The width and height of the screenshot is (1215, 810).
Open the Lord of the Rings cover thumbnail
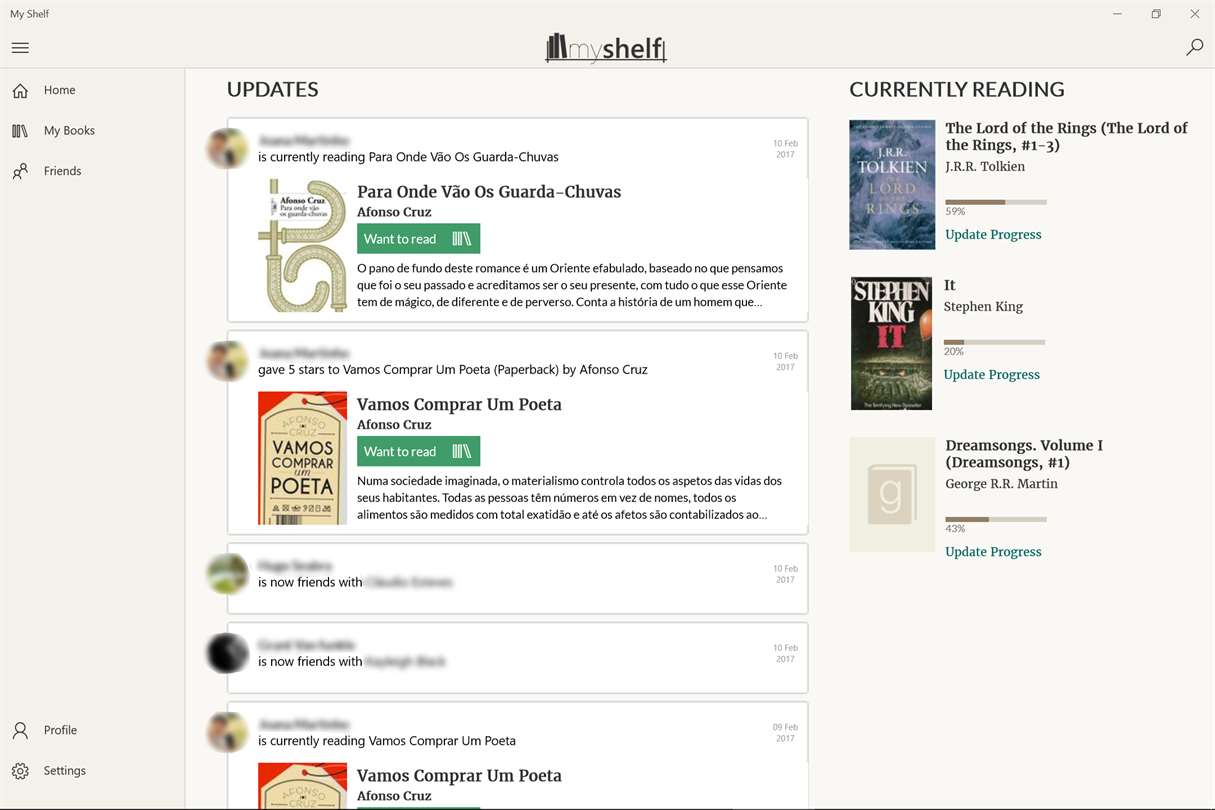pos(892,185)
